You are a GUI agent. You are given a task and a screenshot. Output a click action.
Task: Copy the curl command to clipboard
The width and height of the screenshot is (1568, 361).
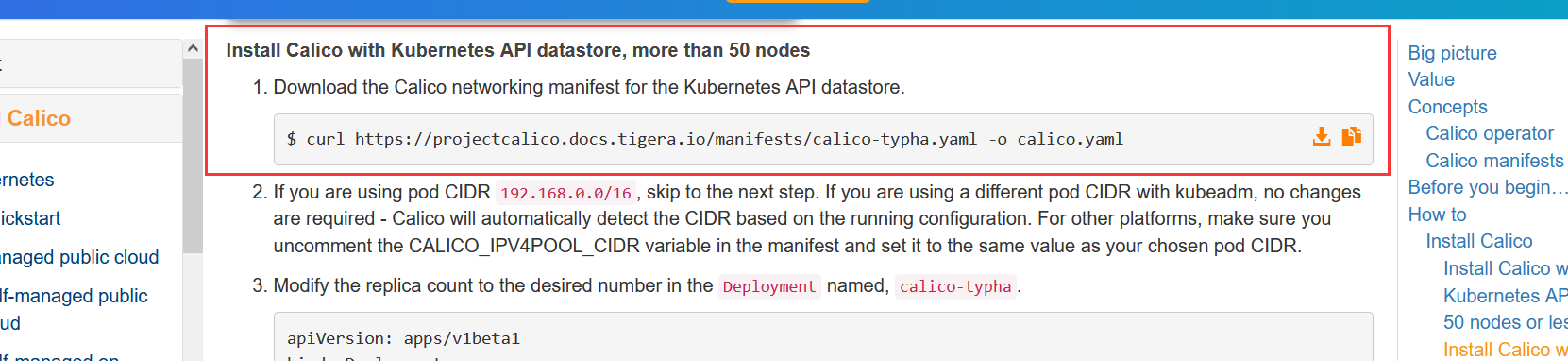1352,137
